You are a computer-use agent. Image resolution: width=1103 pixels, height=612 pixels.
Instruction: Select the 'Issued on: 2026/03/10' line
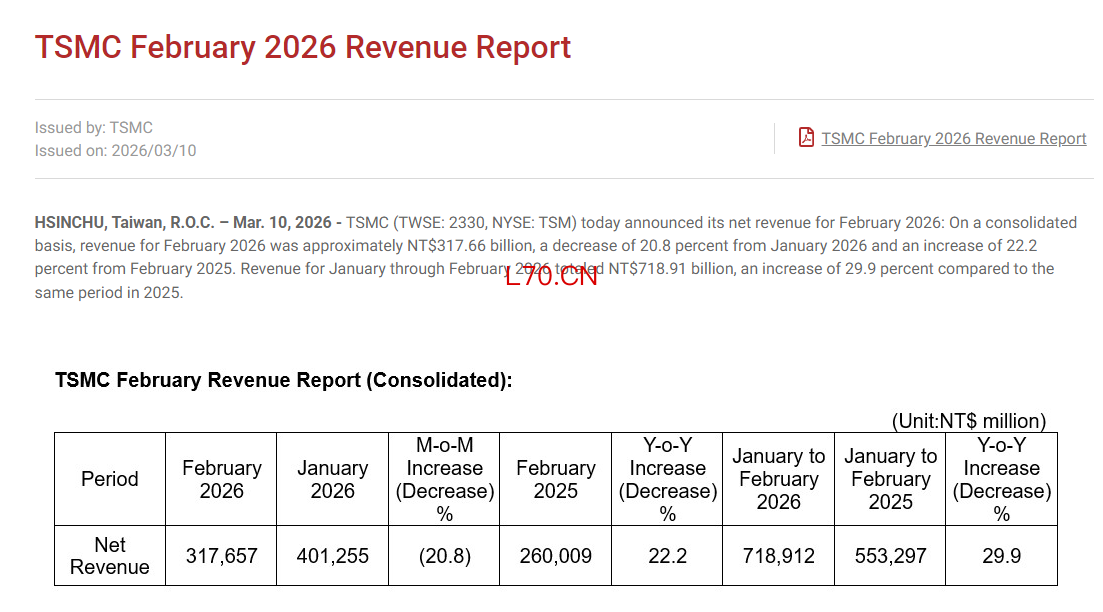(x=115, y=151)
